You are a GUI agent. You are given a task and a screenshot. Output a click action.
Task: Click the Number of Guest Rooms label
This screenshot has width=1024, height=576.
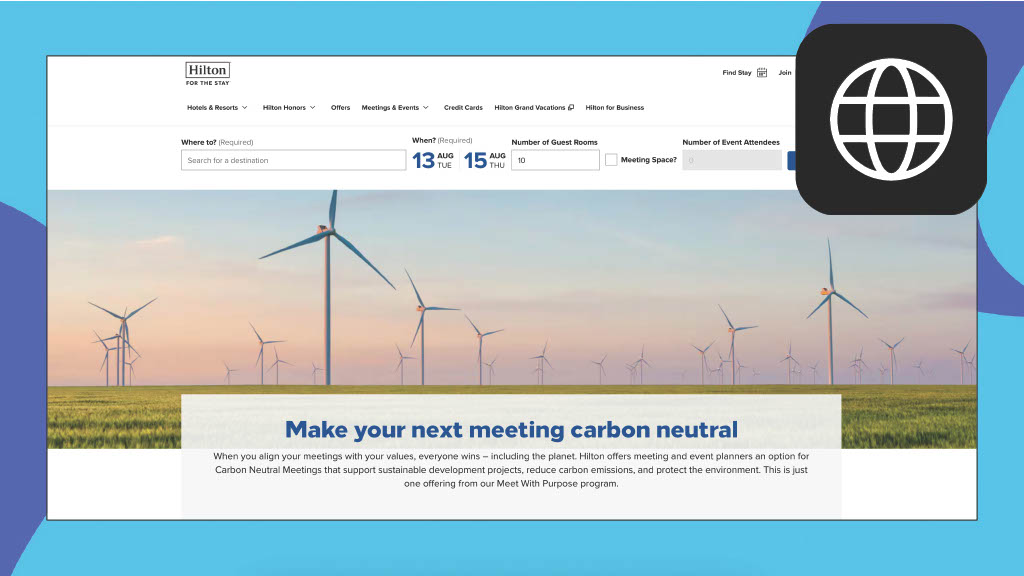coord(554,142)
